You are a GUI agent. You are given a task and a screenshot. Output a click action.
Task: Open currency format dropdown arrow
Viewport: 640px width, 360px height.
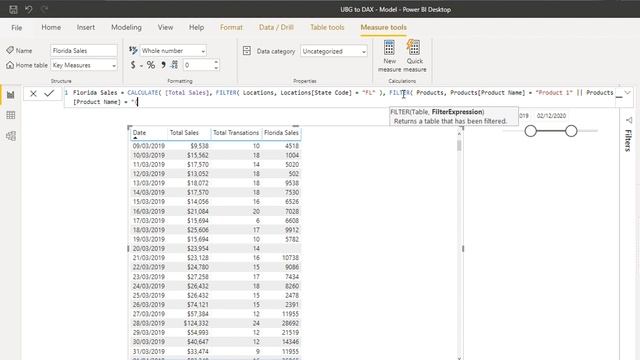coord(141,65)
